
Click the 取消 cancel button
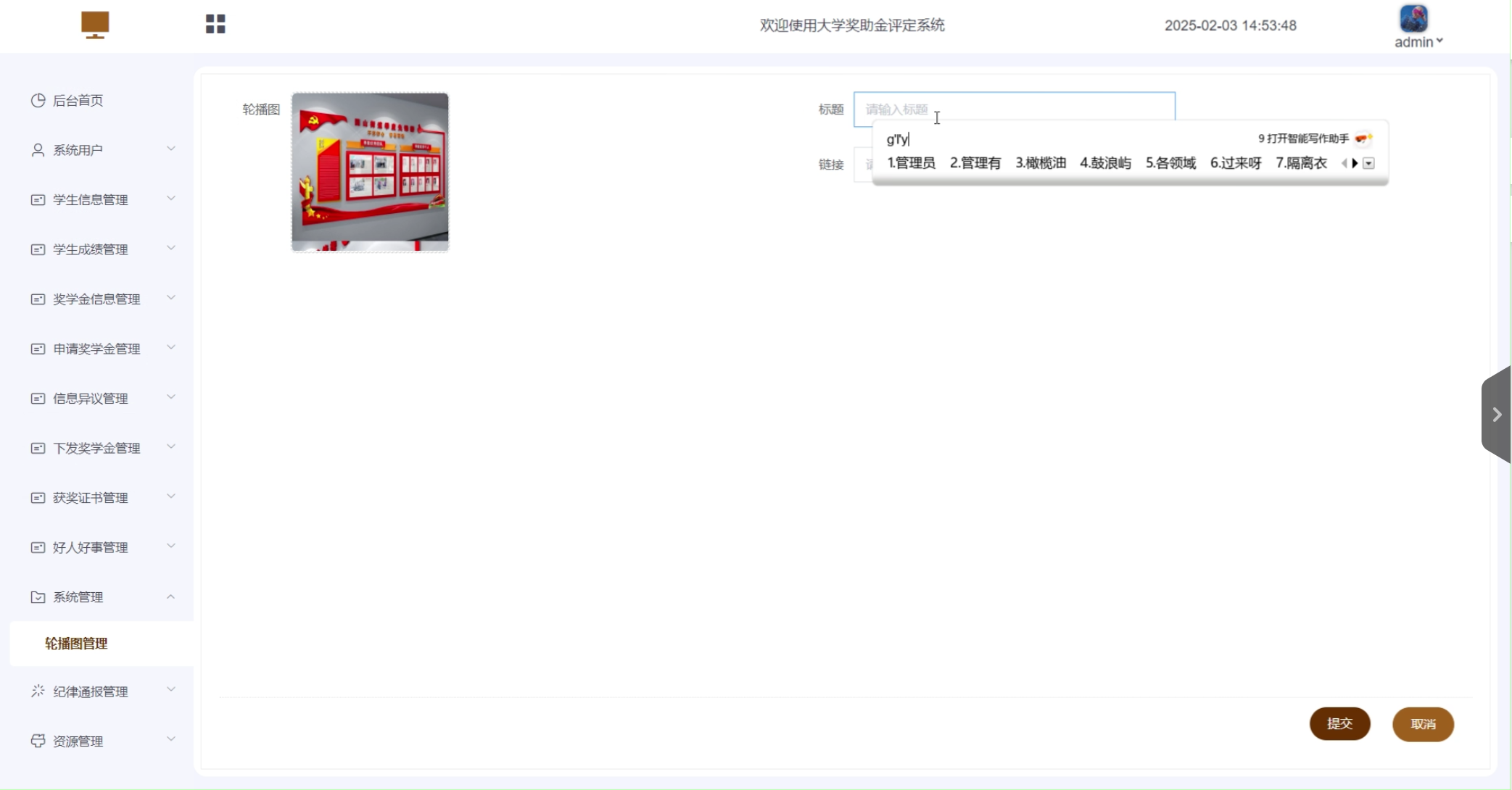point(1423,724)
